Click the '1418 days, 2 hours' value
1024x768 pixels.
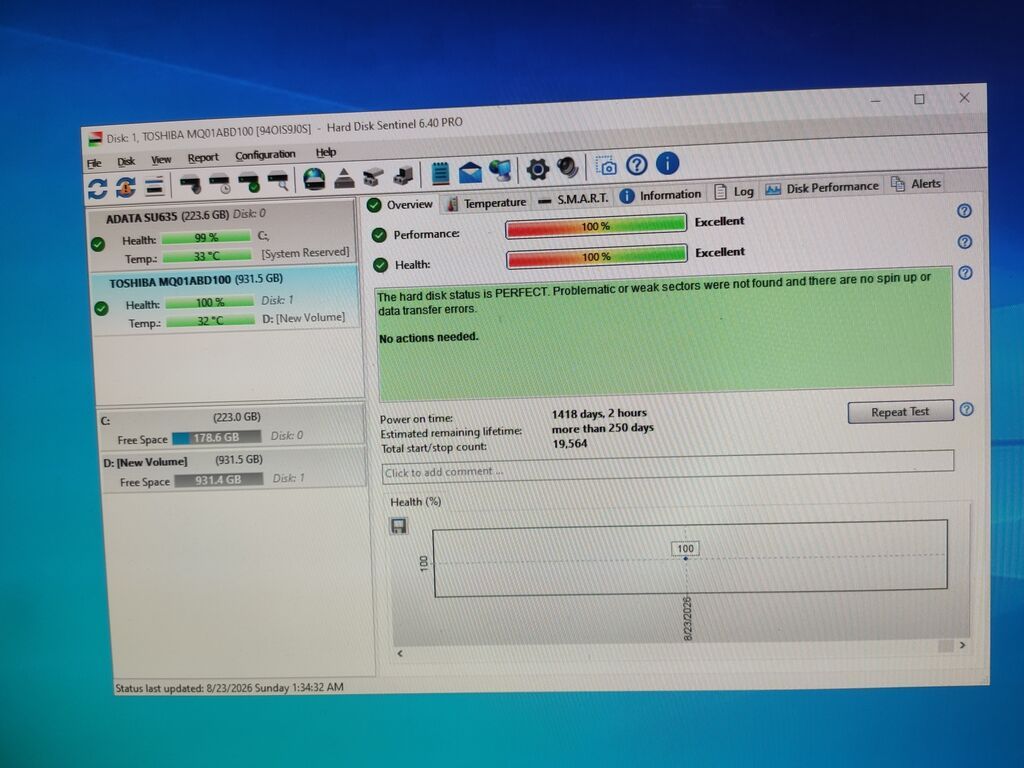click(x=599, y=413)
